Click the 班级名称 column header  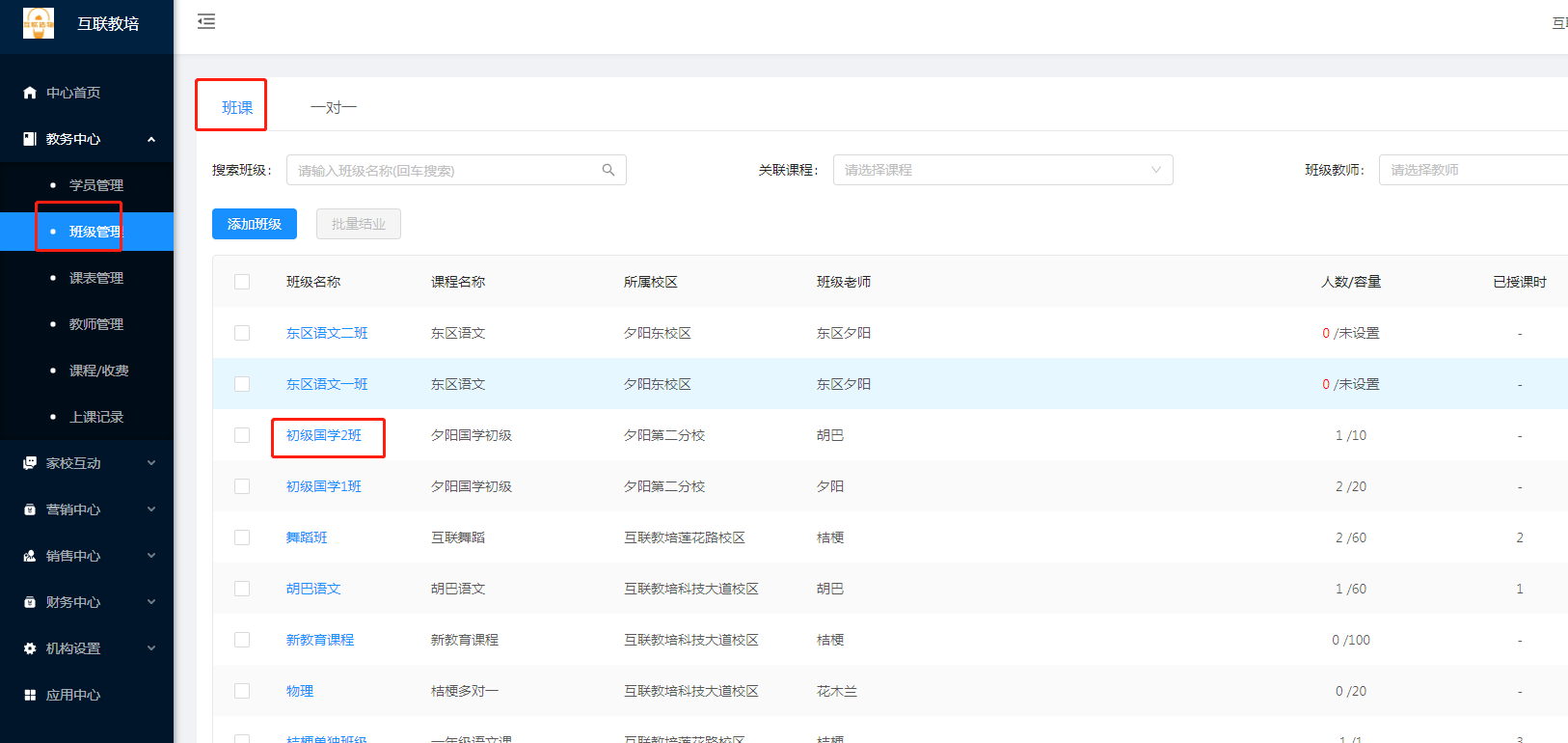click(313, 282)
